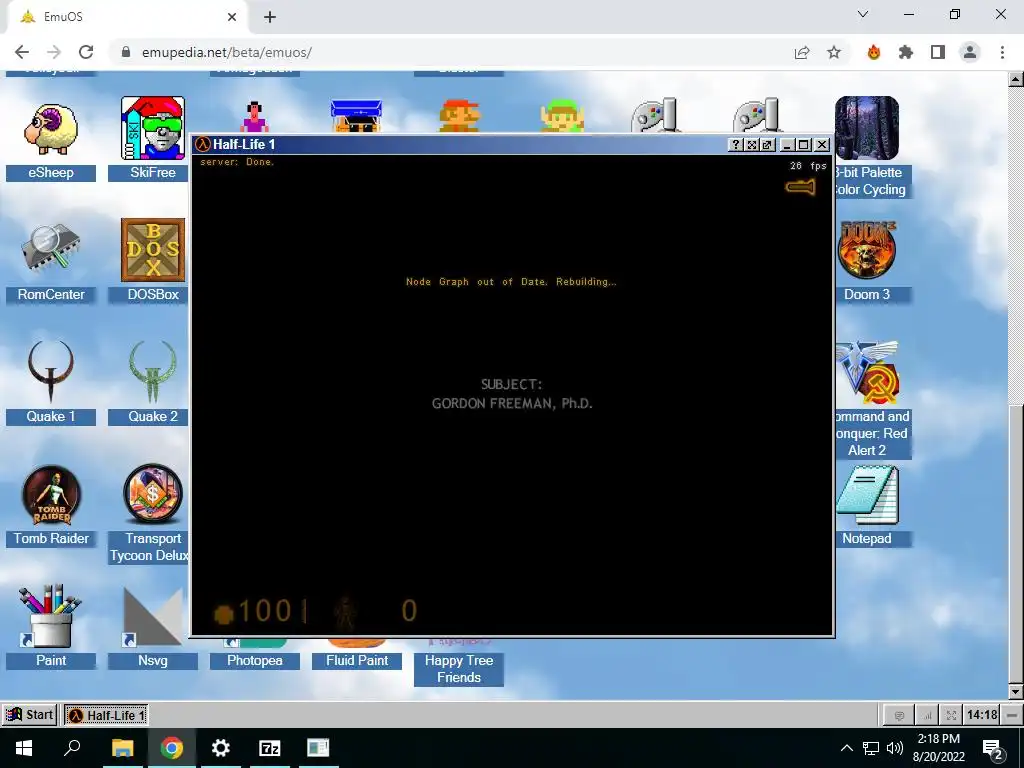The height and width of the screenshot is (768, 1024).
Task: Toggle fullscreen in the Half-Life 1 title bar
Action: pyautogui.click(x=752, y=144)
